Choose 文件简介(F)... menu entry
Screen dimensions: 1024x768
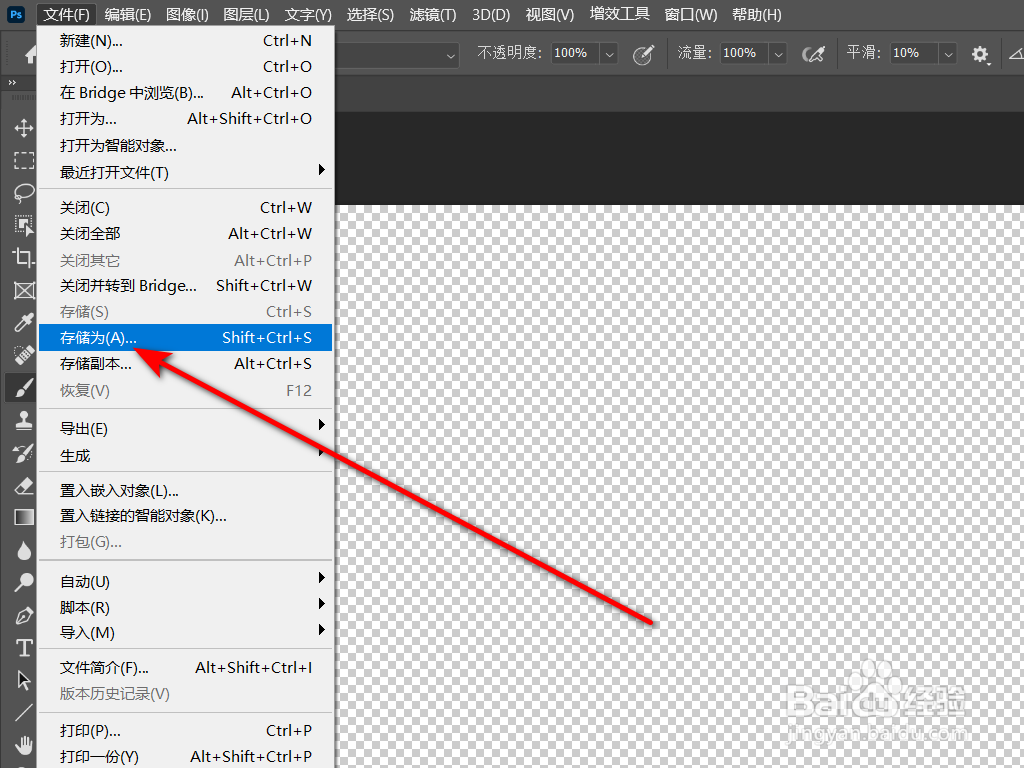(185, 667)
